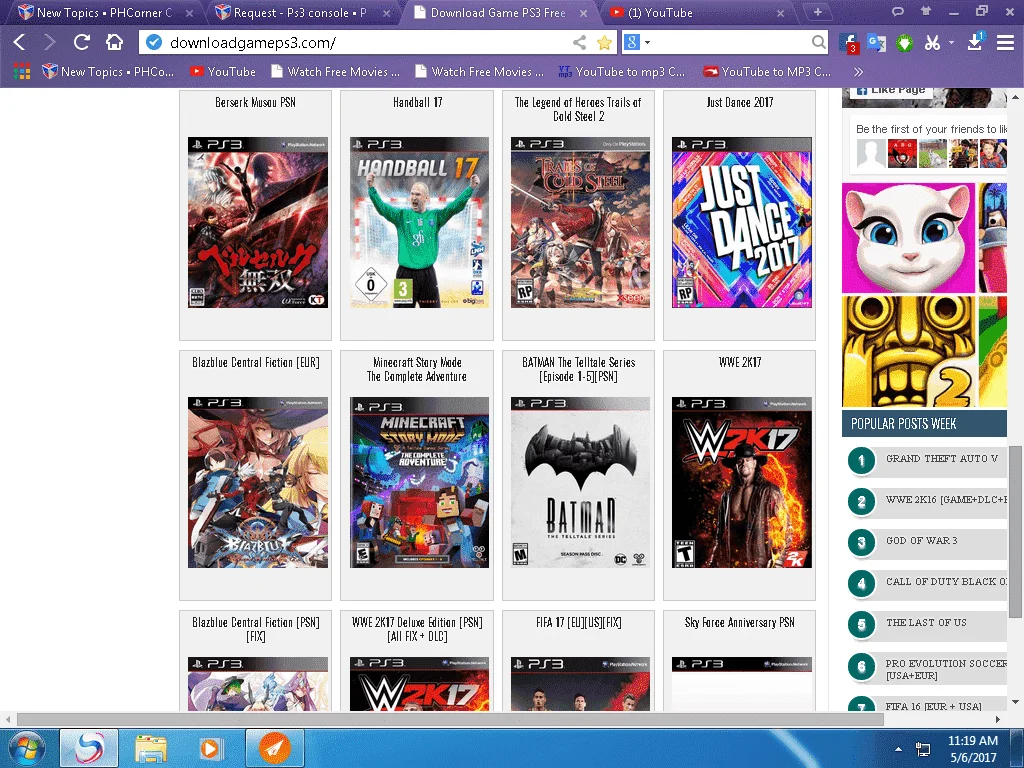
Task: Open the YouTube to MP3 C... red bookmark
Action: coord(767,72)
